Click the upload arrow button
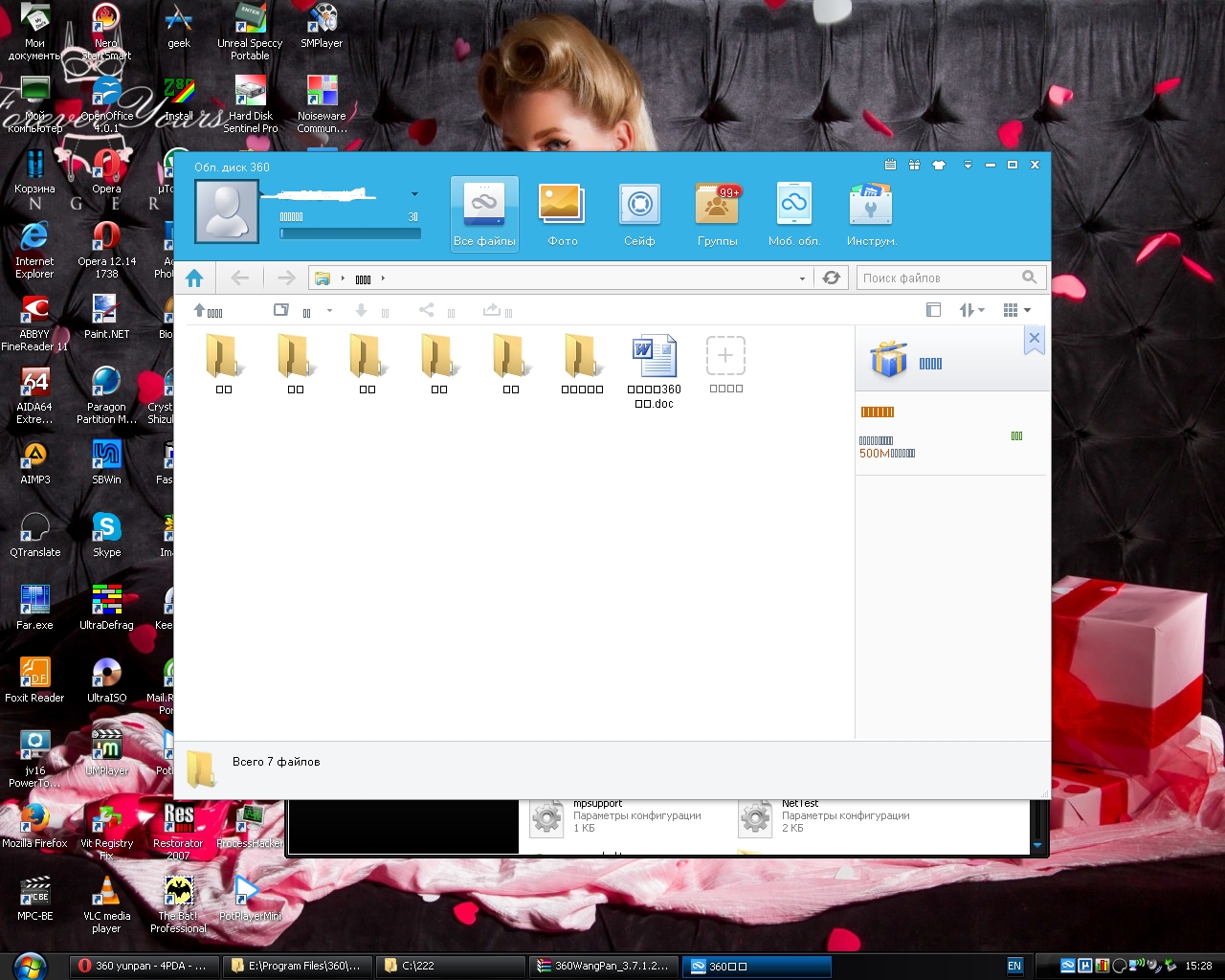This screenshot has height=980, width=1225. coord(208,311)
